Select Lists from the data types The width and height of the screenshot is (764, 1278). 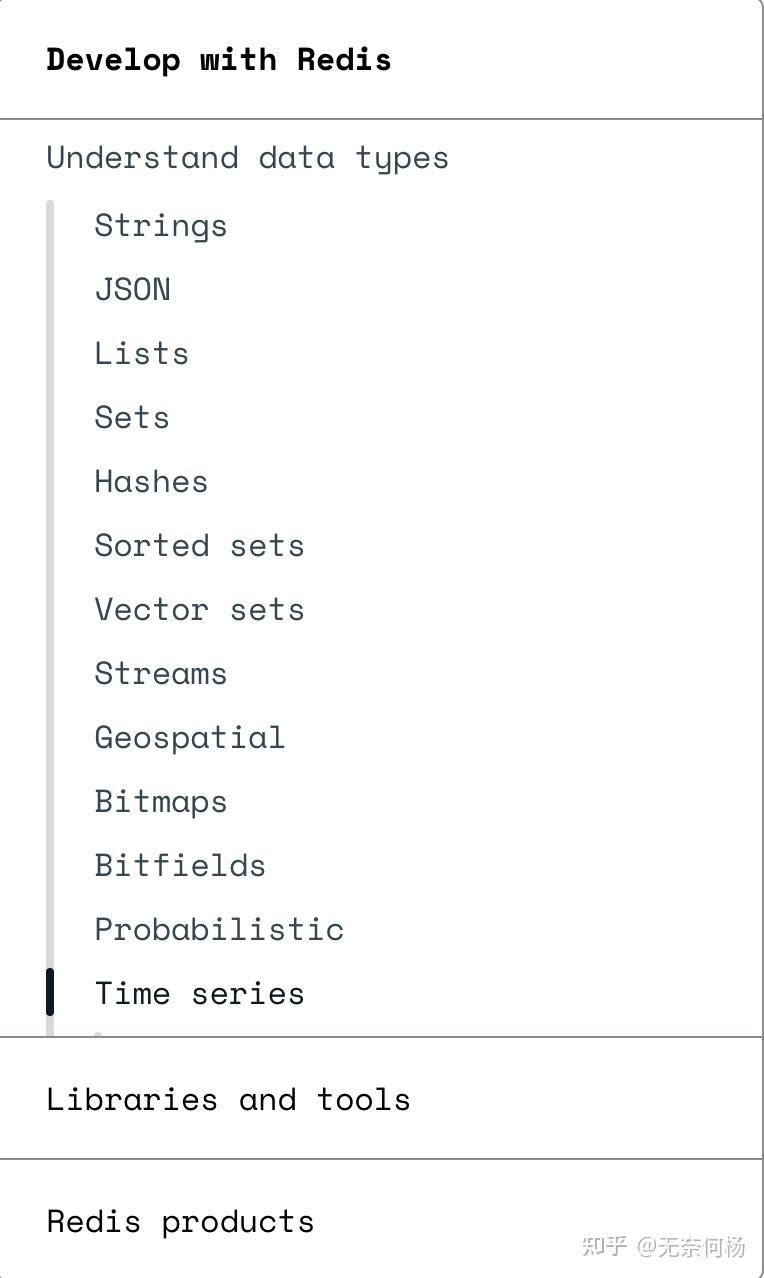141,353
